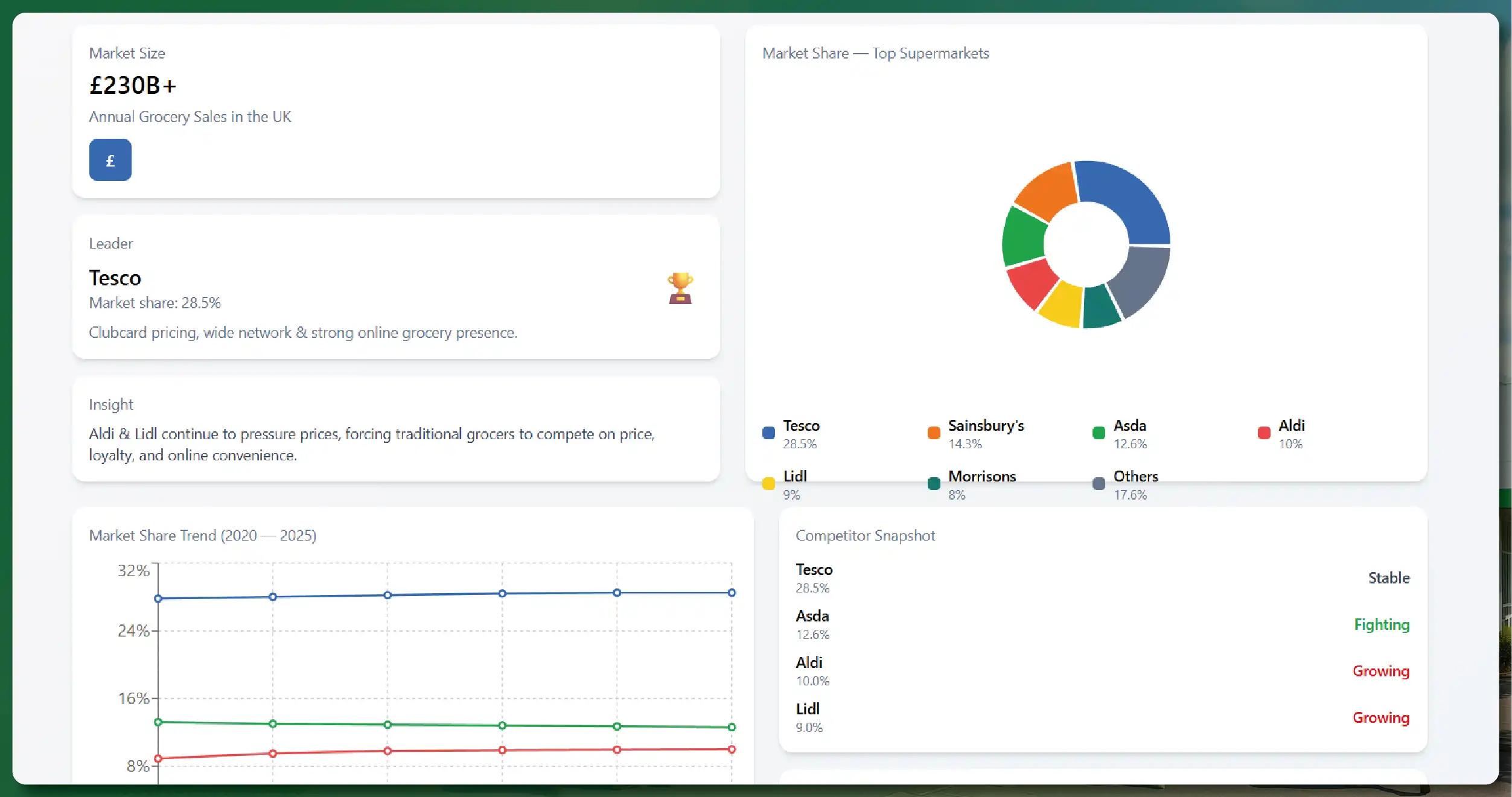Click Tesco blue legend swatch
This screenshot has width=1512, height=797.
pyautogui.click(x=768, y=433)
